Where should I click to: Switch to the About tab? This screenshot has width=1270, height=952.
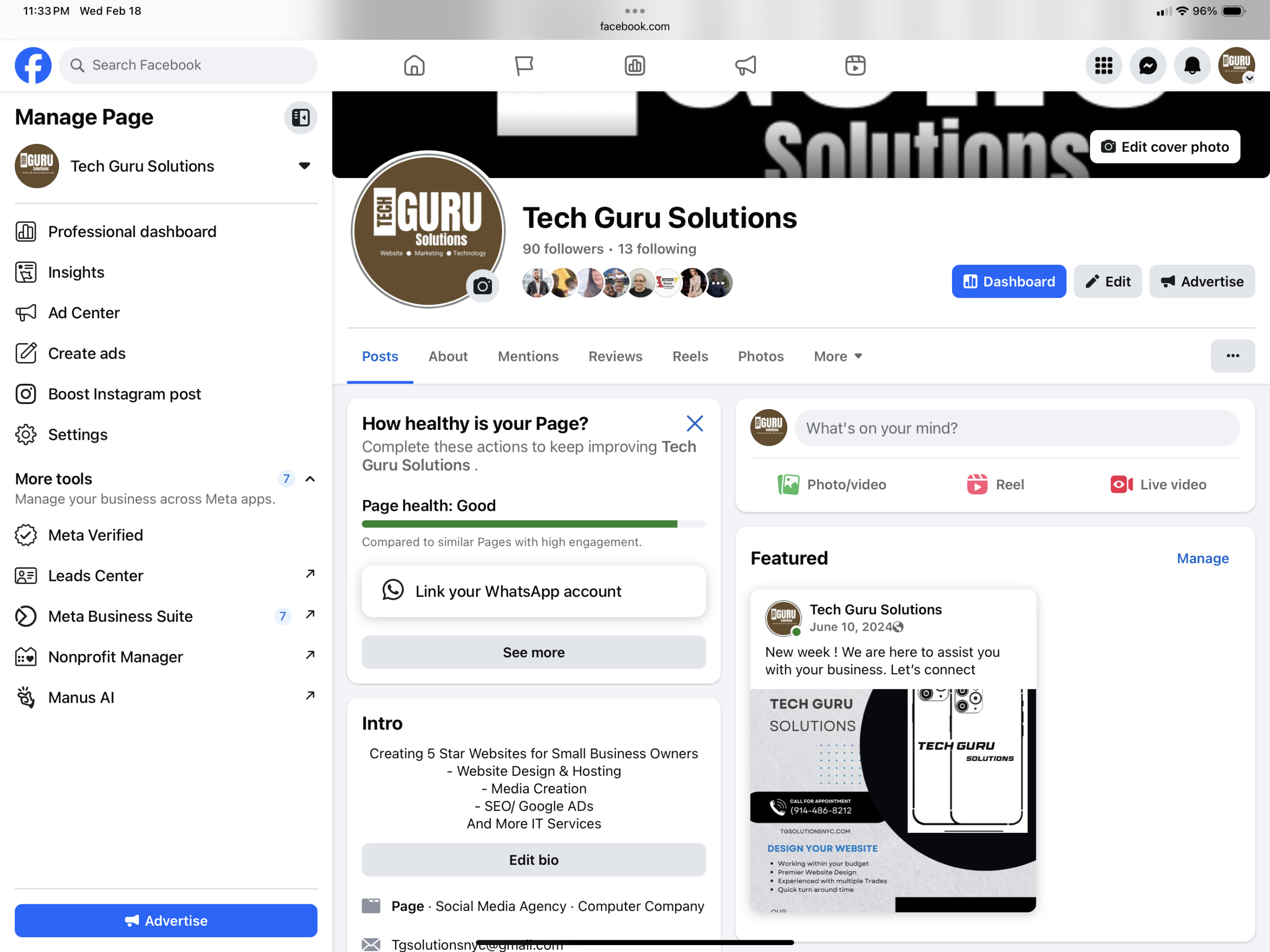(448, 357)
